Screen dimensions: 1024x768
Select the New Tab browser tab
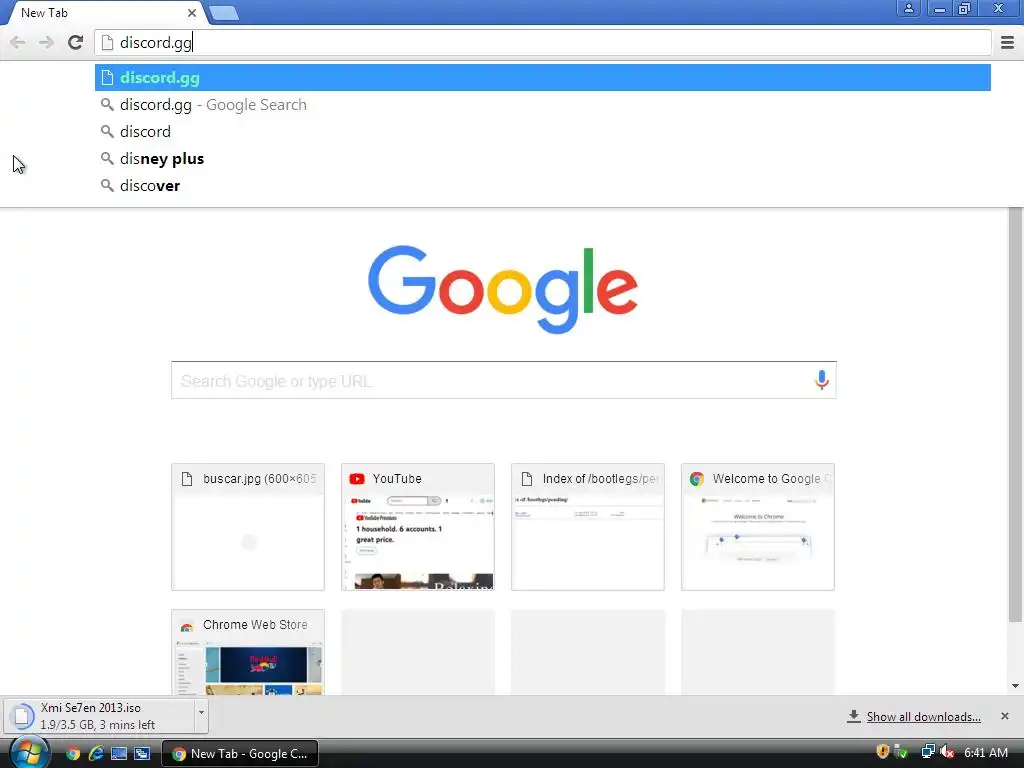104,13
